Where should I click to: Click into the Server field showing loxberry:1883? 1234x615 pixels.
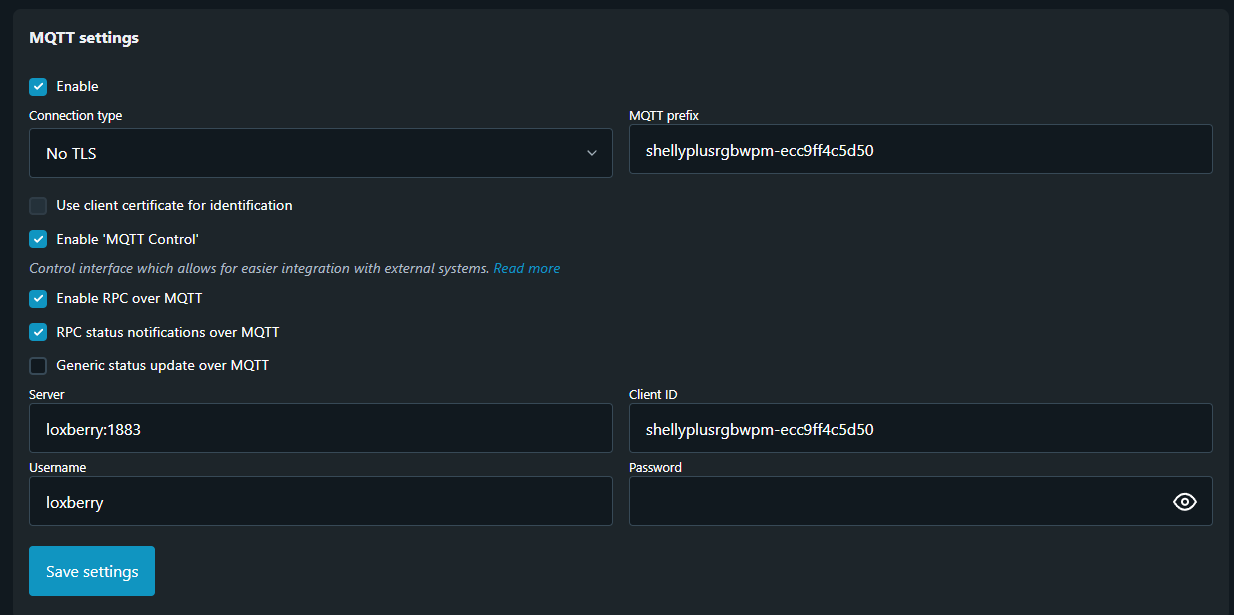tap(320, 428)
